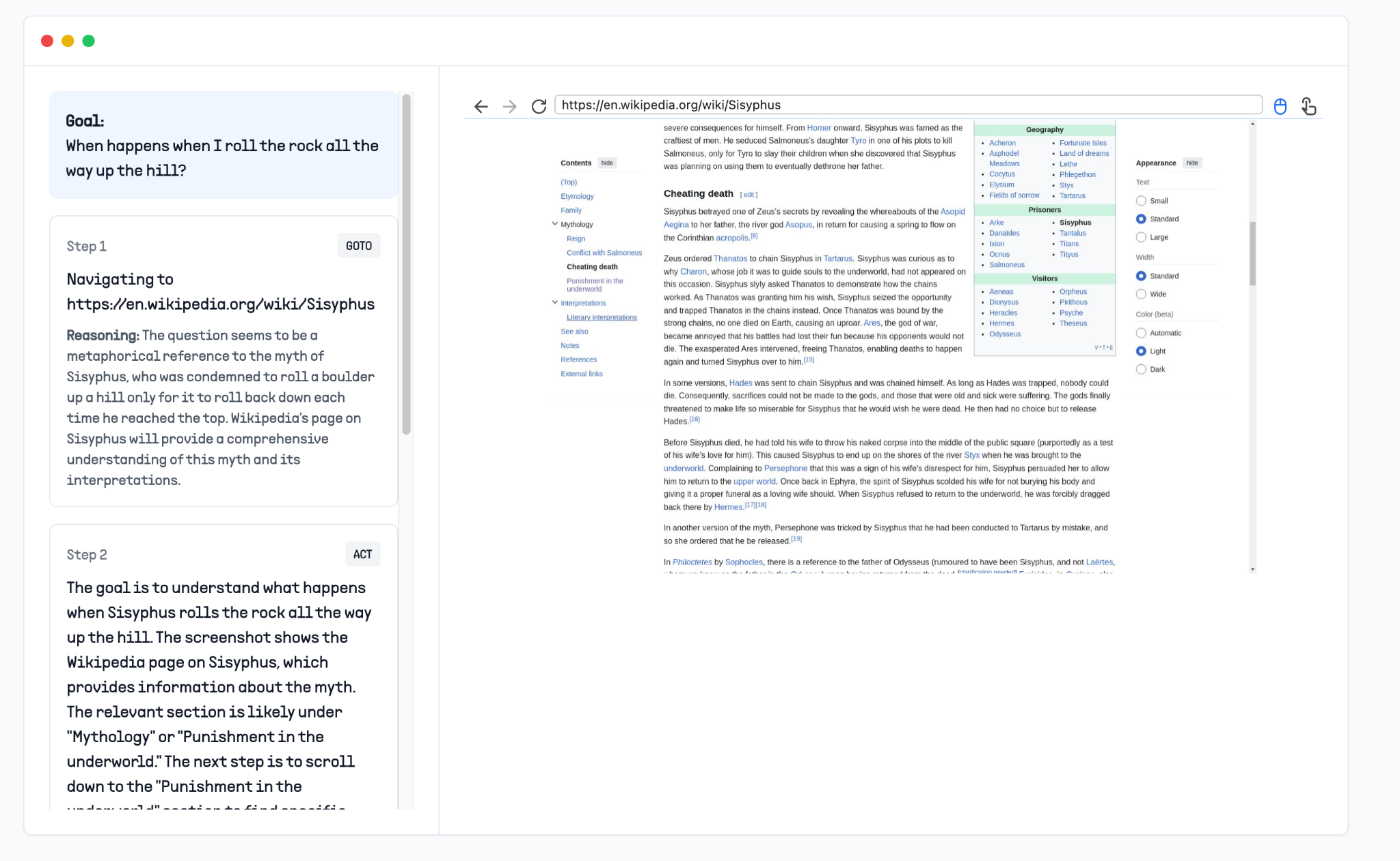The width and height of the screenshot is (1400, 861).
Task: Click the page scrollbar down arrow
Action: point(1252,569)
